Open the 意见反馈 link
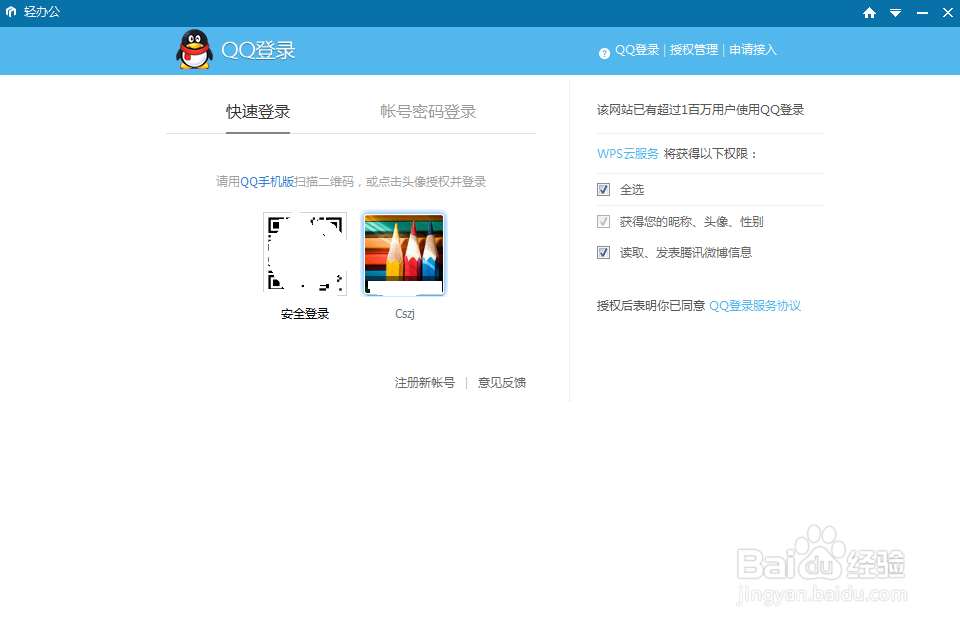The height and width of the screenshot is (627, 960). 502,383
